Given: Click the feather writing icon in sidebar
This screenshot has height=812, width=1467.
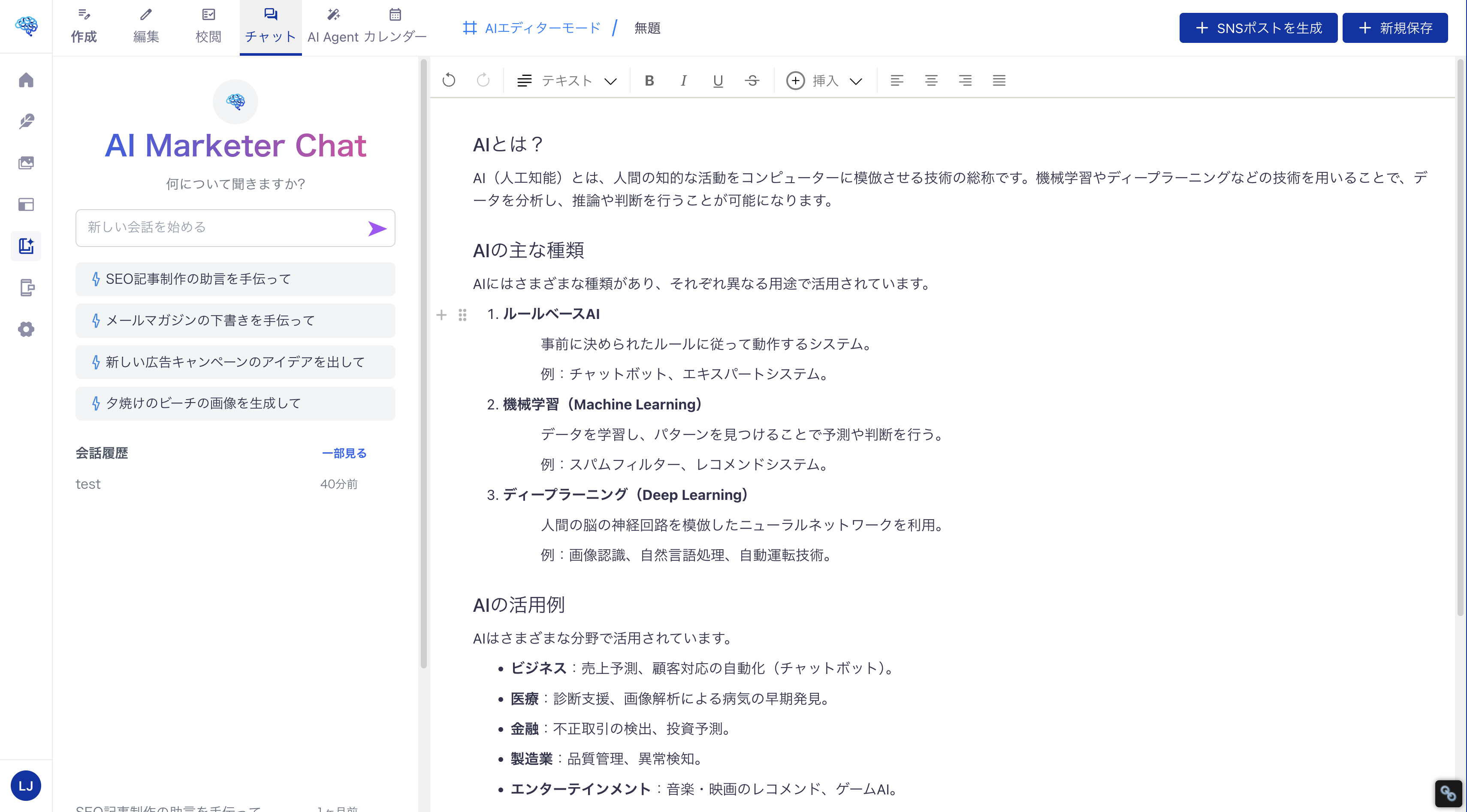Looking at the screenshot, I should (26, 122).
